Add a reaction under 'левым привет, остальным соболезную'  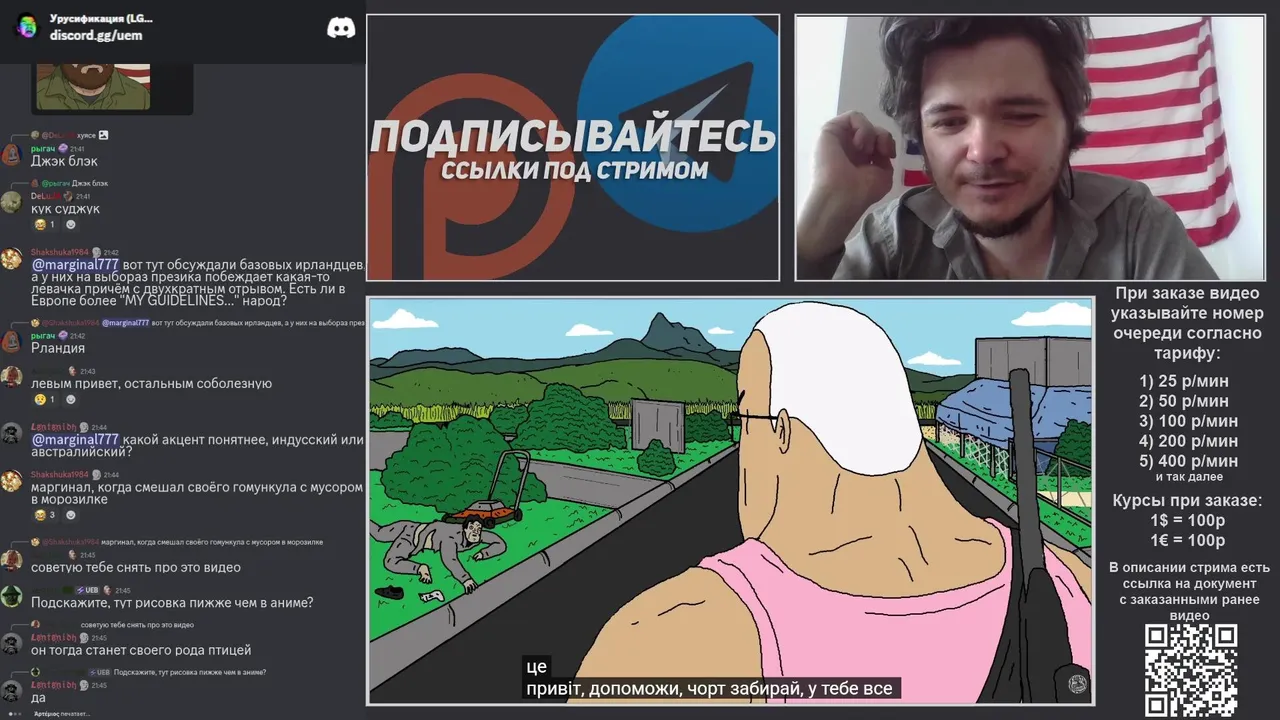[x=71, y=400]
